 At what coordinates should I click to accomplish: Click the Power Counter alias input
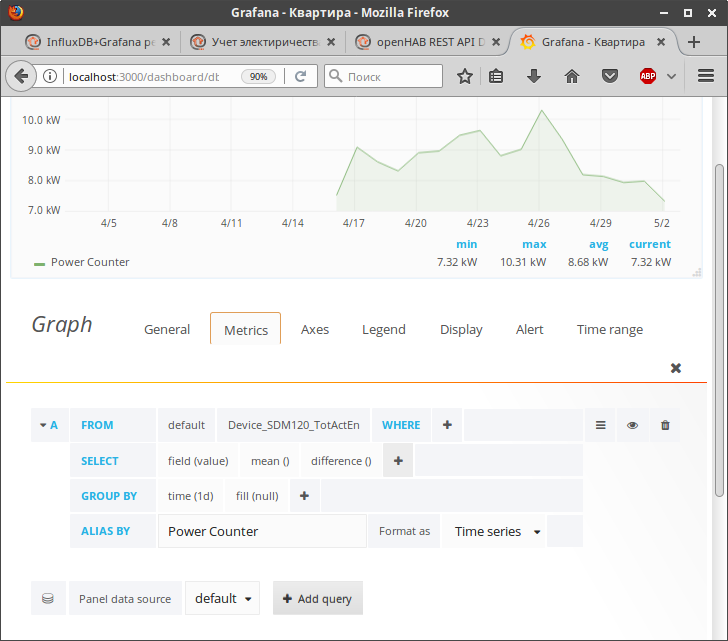click(262, 531)
